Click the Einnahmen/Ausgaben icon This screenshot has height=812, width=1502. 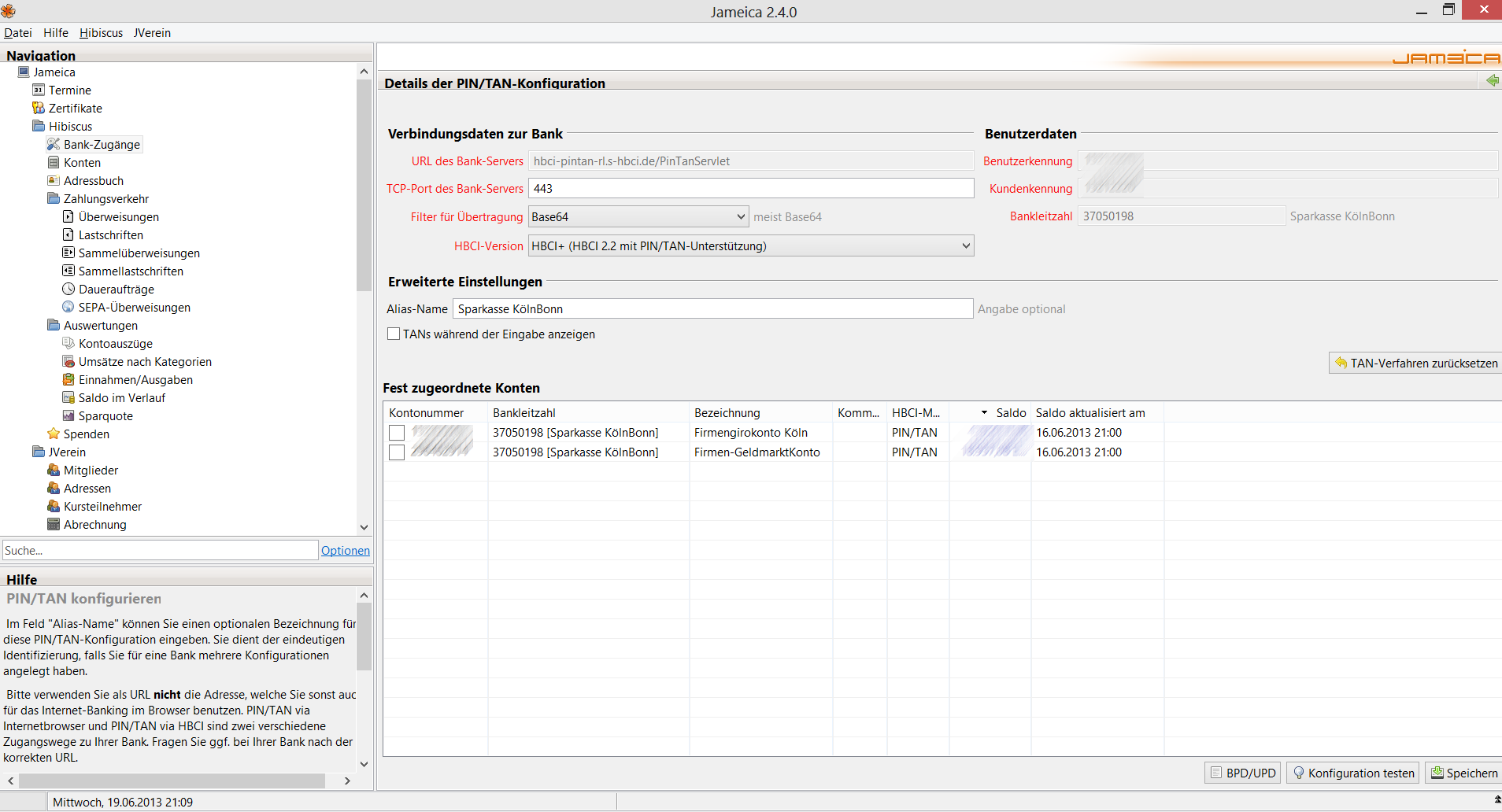coord(68,379)
